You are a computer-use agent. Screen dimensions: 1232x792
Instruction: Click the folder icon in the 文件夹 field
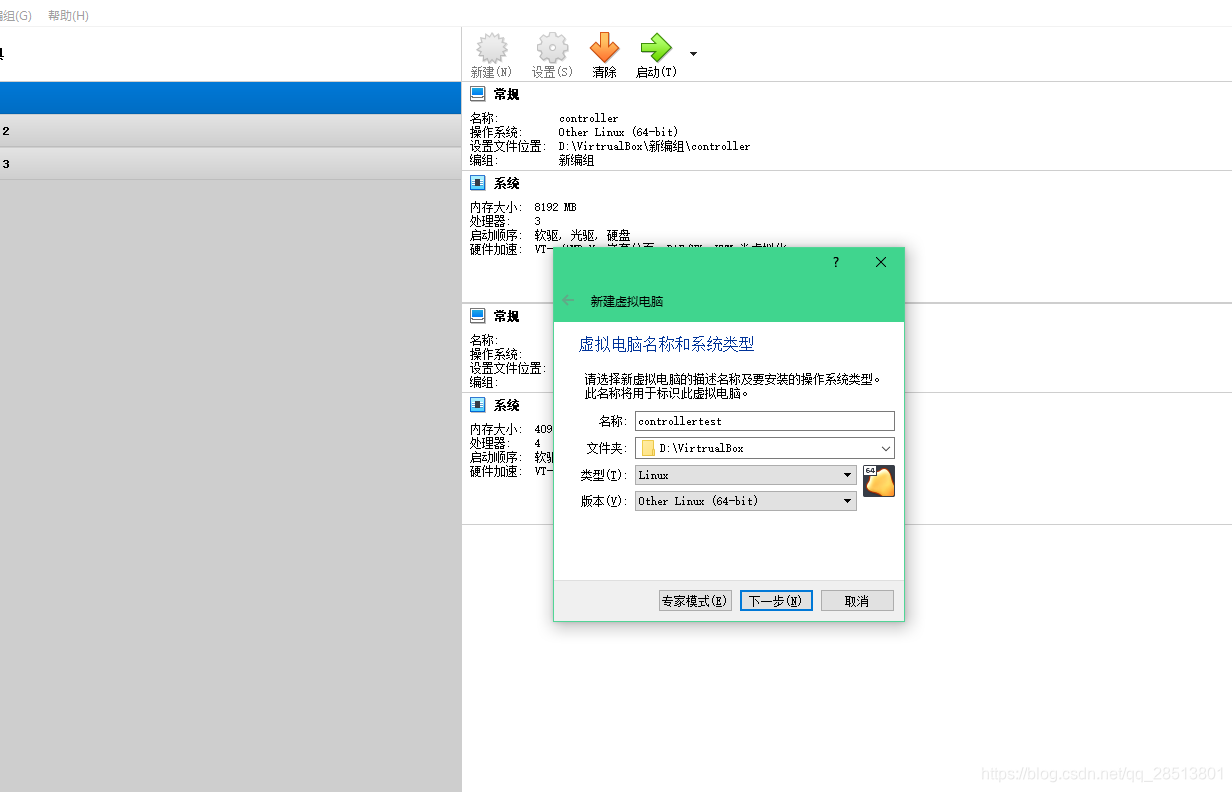(x=648, y=447)
